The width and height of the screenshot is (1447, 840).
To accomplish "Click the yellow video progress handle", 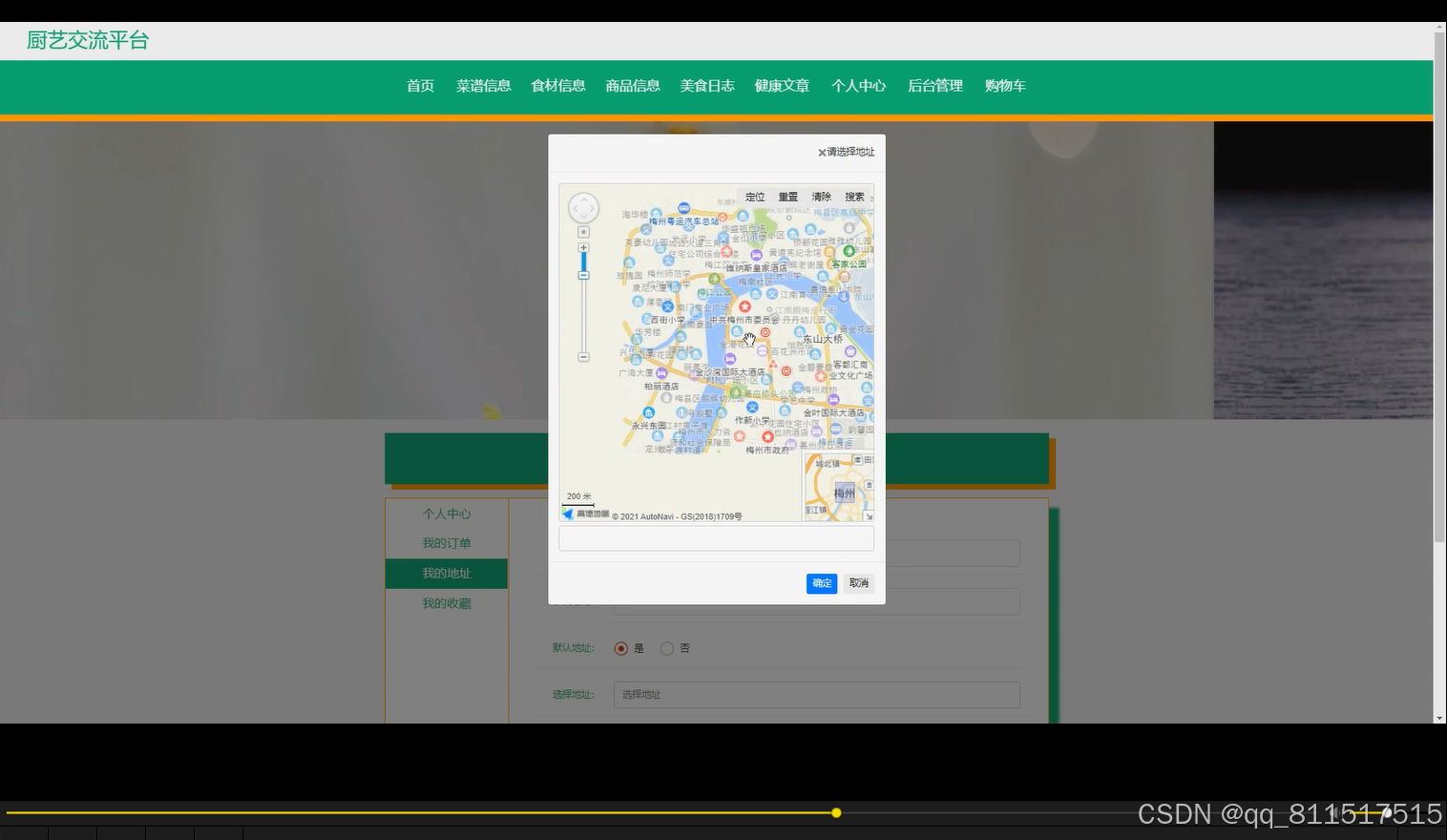I will pyautogui.click(x=836, y=813).
